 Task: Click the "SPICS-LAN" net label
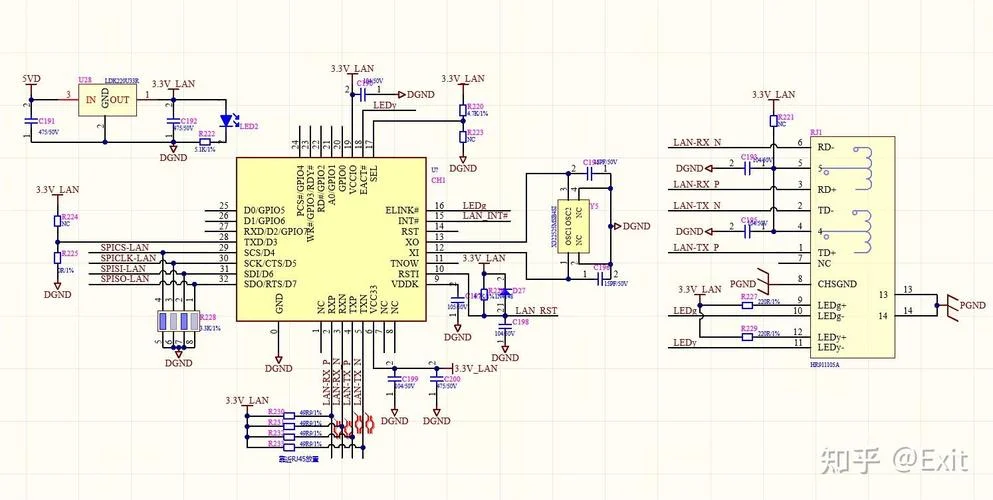pyautogui.click(x=125, y=247)
